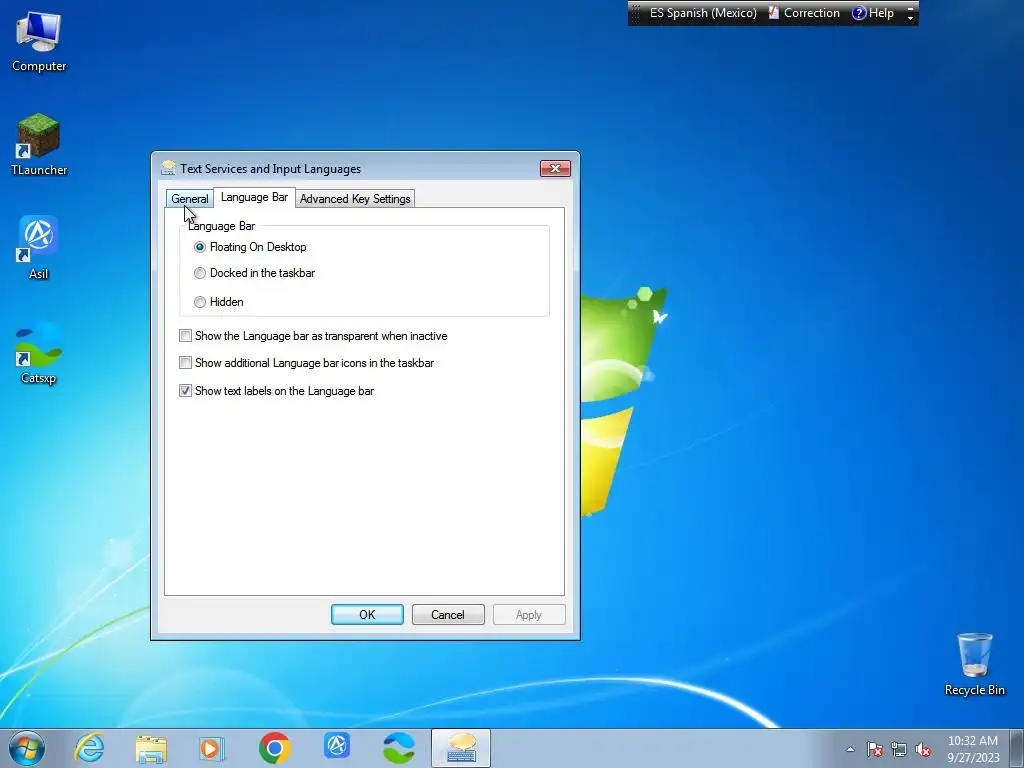Screen dimensions: 1024x768
Task: Enable additional Language bar icons in taskbar
Action: point(307,363)
